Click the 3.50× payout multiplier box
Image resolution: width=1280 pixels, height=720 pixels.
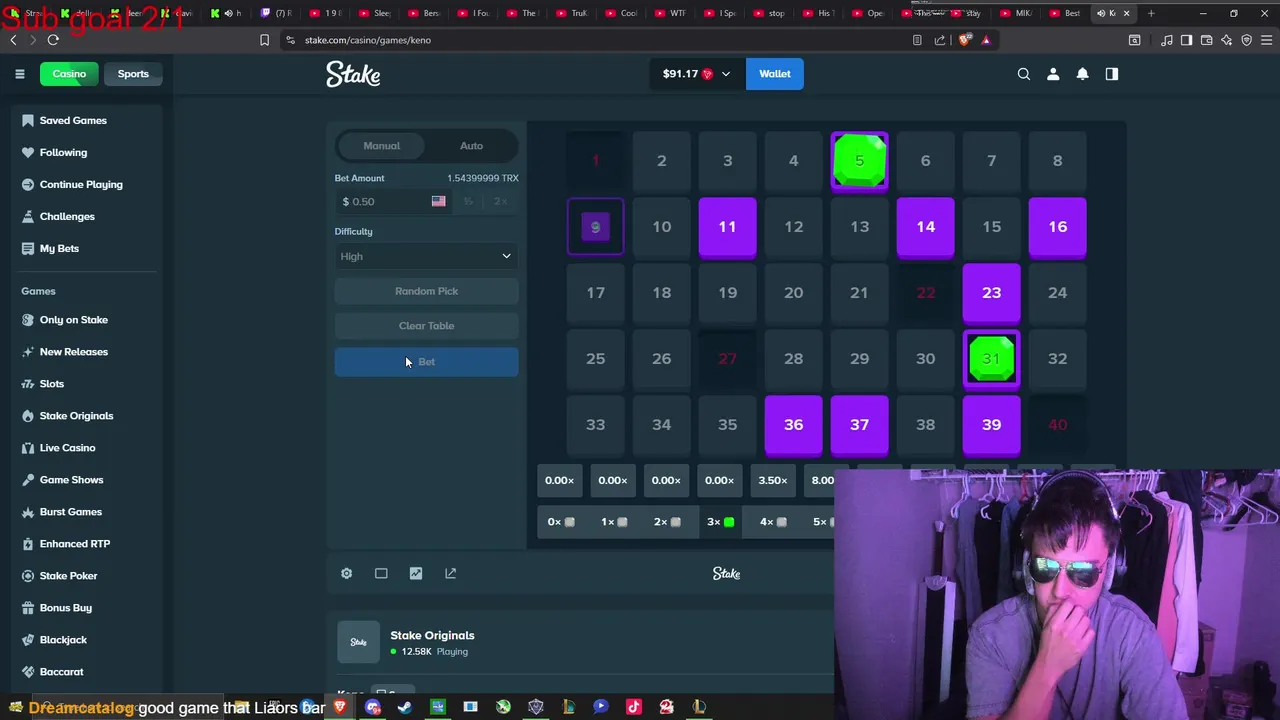pyautogui.click(x=773, y=480)
